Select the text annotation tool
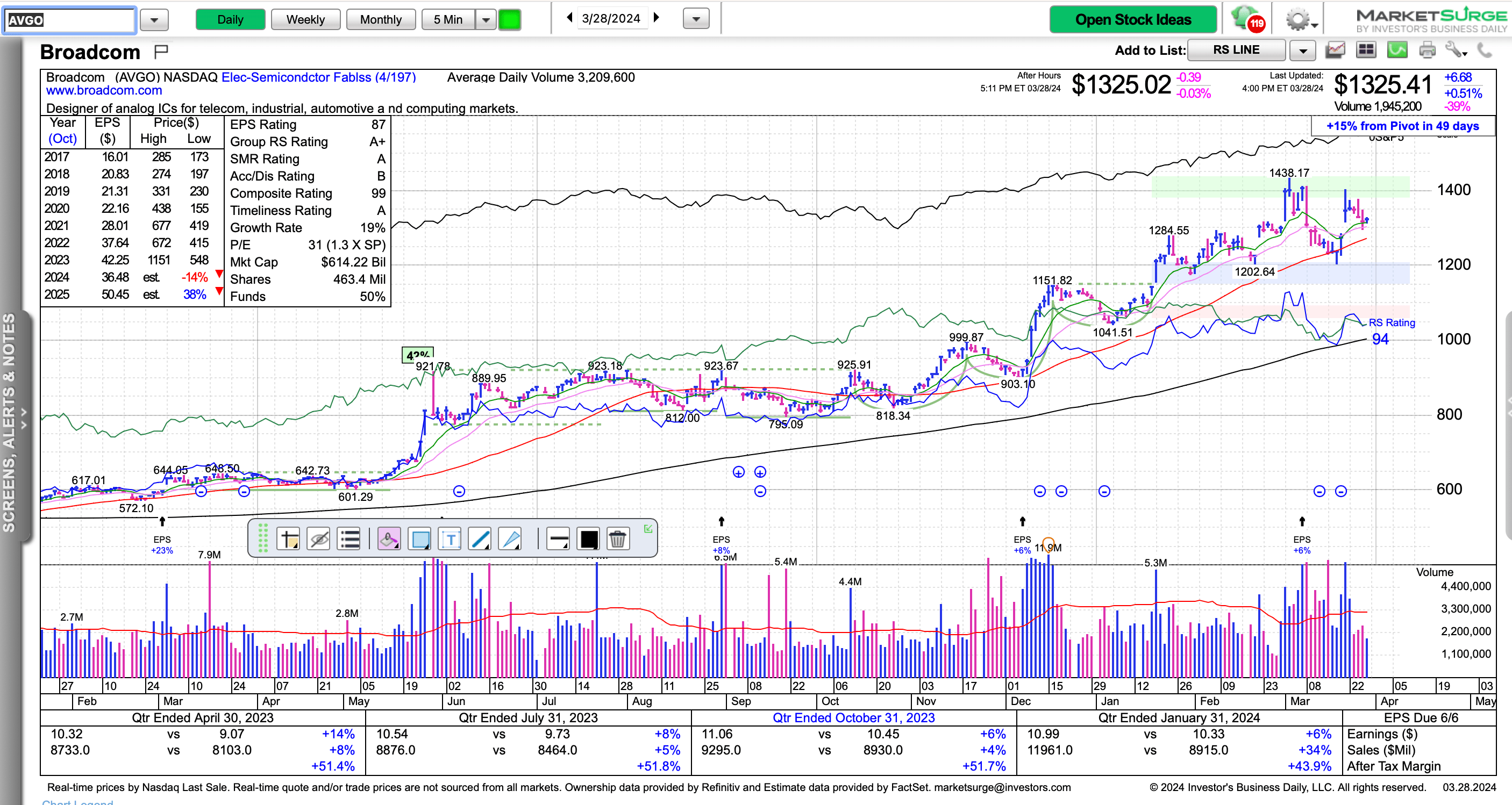1512x805 pixels. pos(450,538)
